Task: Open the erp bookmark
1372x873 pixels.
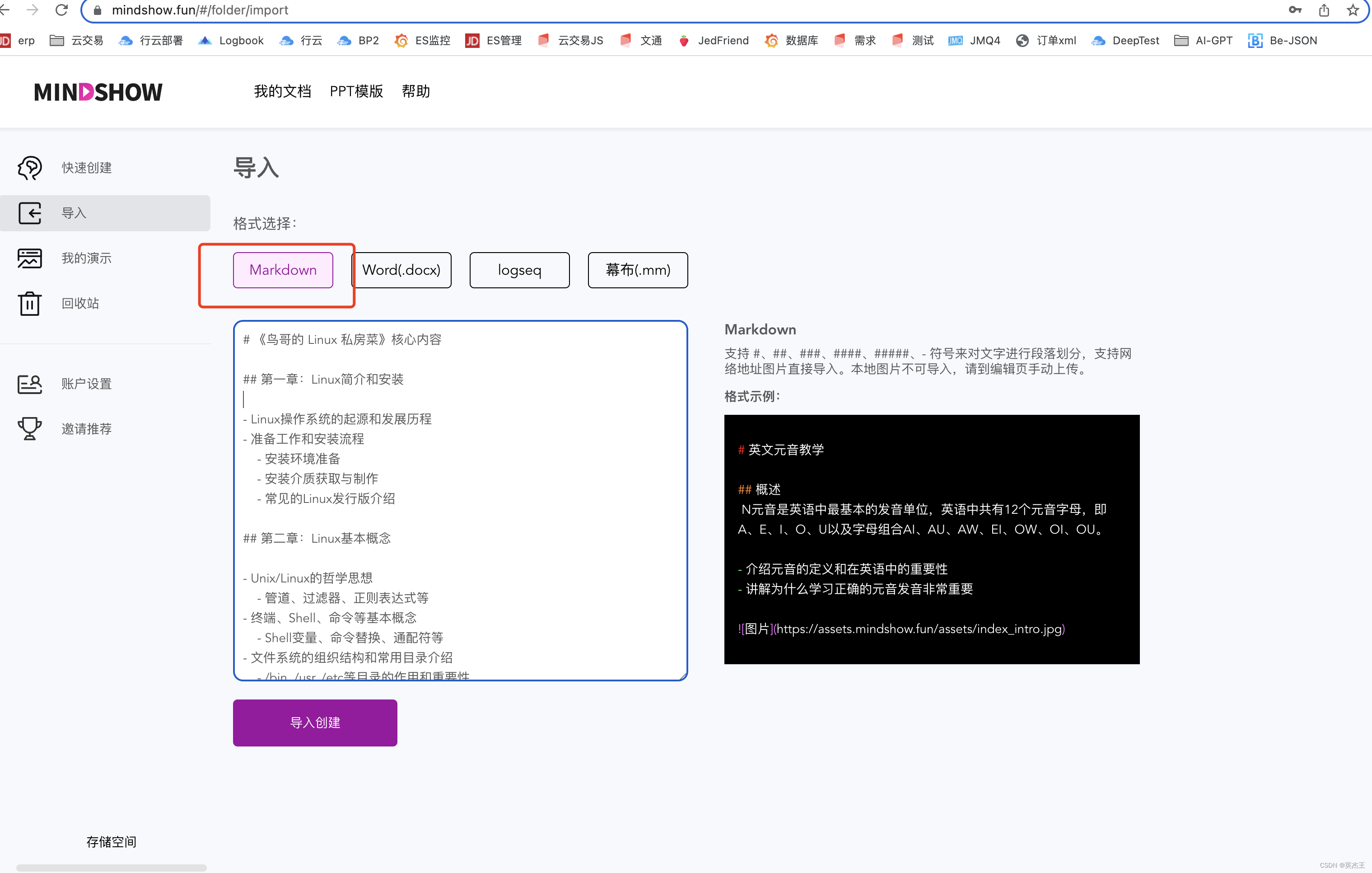Action: 18,41
